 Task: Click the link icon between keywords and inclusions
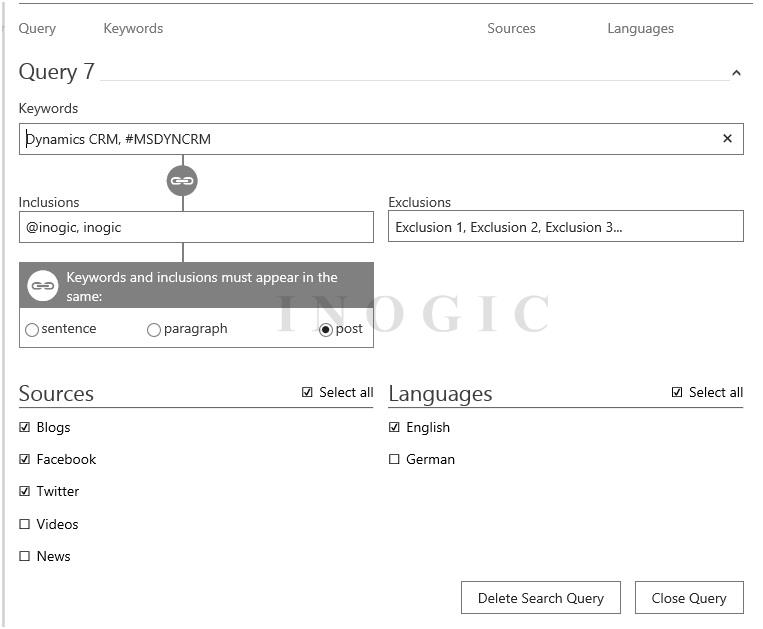(x=182, y=181)
